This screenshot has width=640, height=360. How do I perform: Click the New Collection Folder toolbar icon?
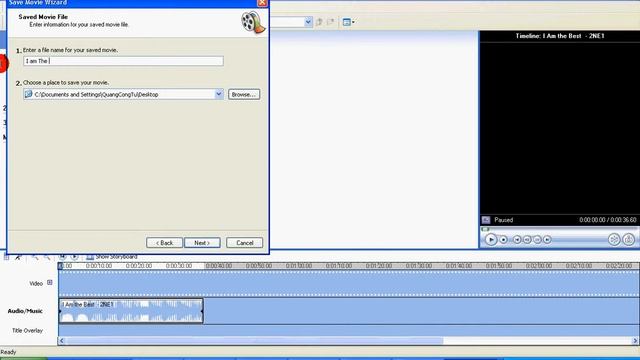point(331,22)
